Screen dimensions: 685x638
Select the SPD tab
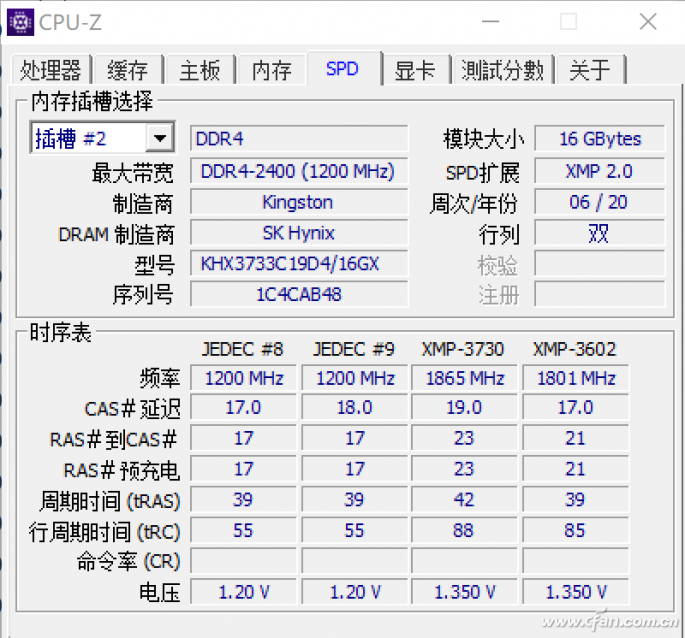tap(342, 69)
